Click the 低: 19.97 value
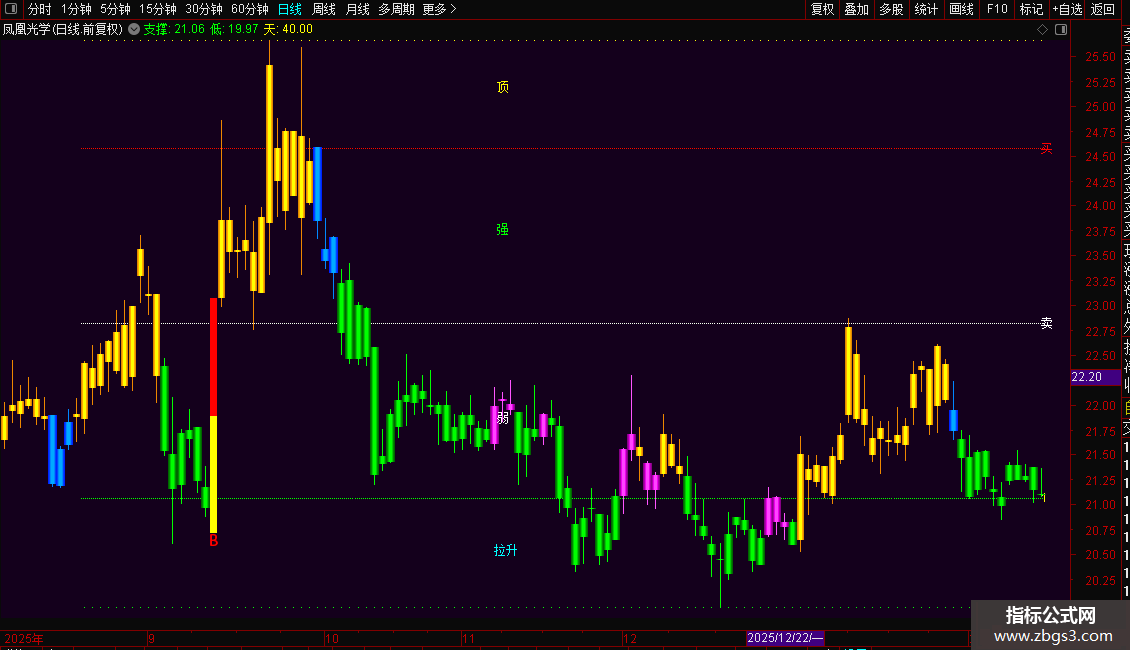The image size is (1130, 650). pos(233,29)
